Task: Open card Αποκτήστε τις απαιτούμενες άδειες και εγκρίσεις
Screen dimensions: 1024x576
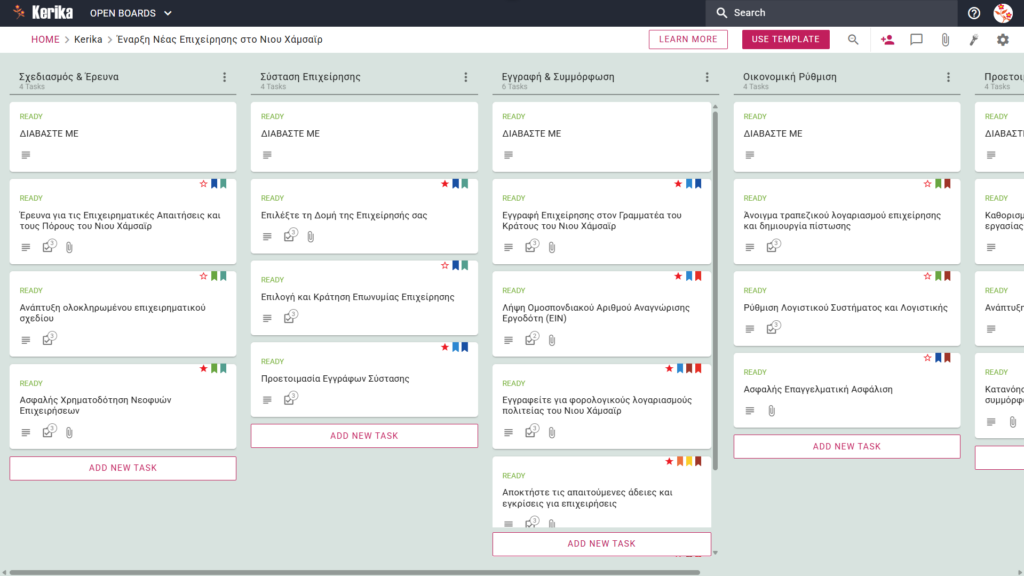Action: (x=601, y=492)
